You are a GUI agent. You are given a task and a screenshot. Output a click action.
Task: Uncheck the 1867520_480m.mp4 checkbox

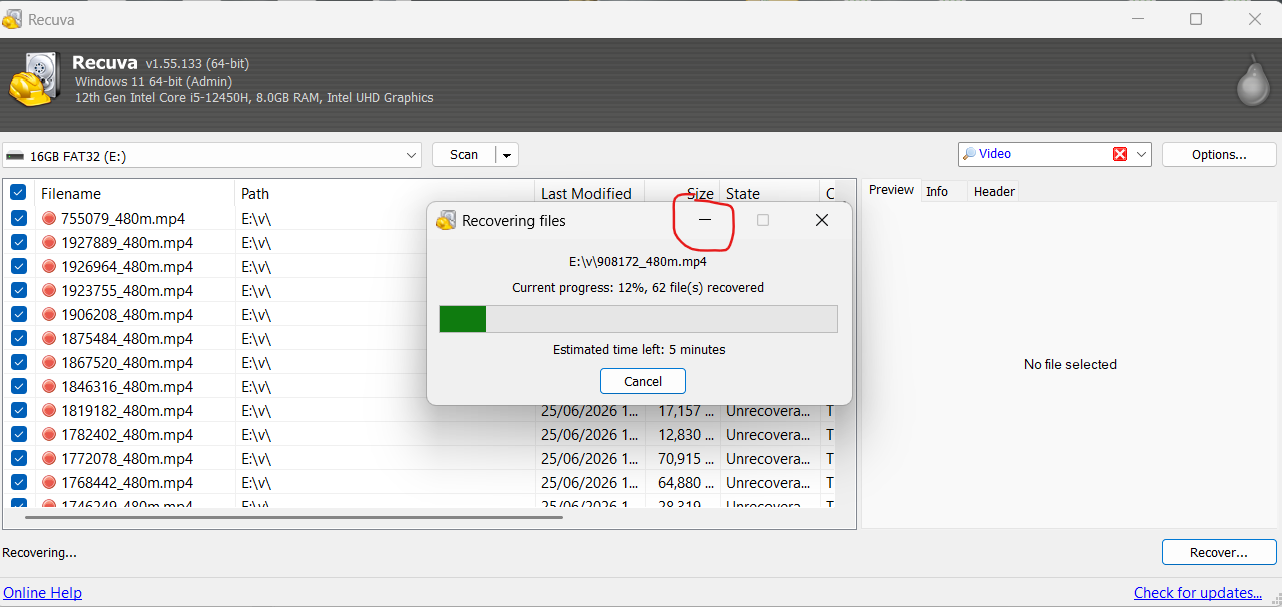18,362
